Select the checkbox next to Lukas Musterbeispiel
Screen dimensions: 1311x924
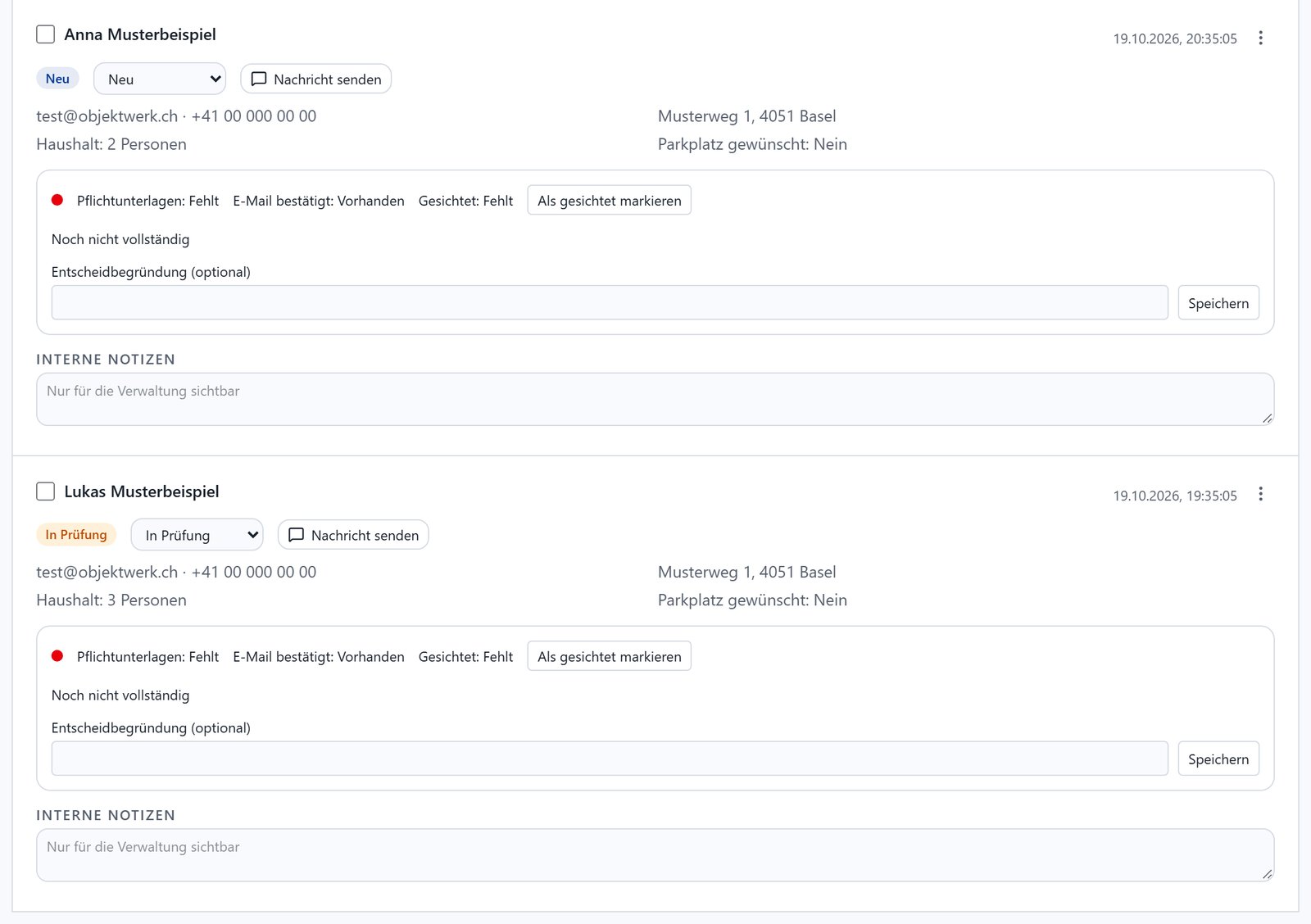coord(46,491)
